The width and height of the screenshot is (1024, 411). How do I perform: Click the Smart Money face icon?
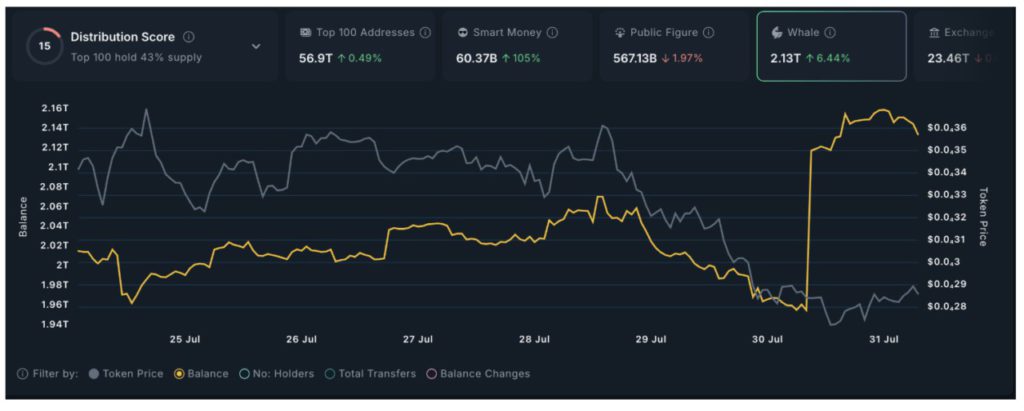[463, 33]
